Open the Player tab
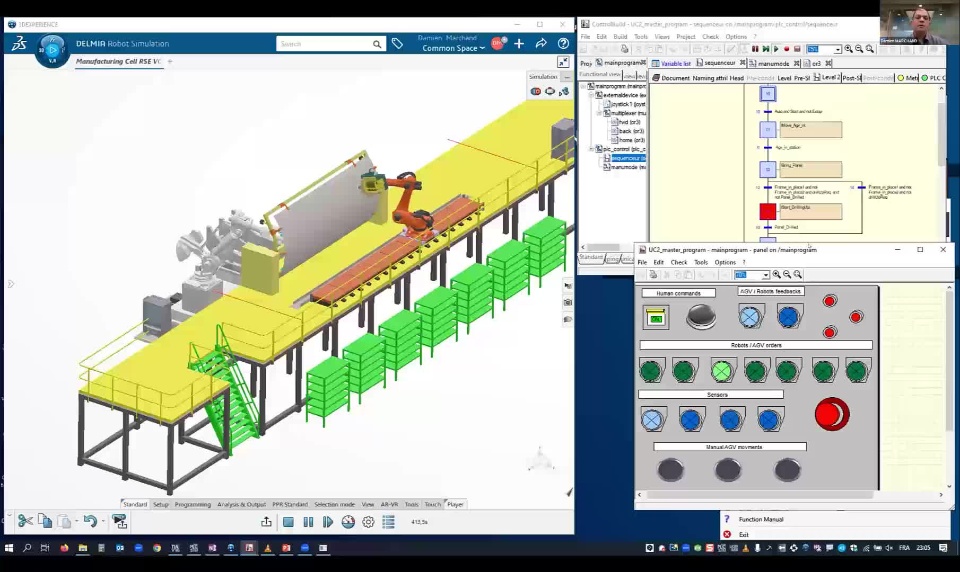The width and height of the screenshot is (960, 572). click(x=455, y=504)
